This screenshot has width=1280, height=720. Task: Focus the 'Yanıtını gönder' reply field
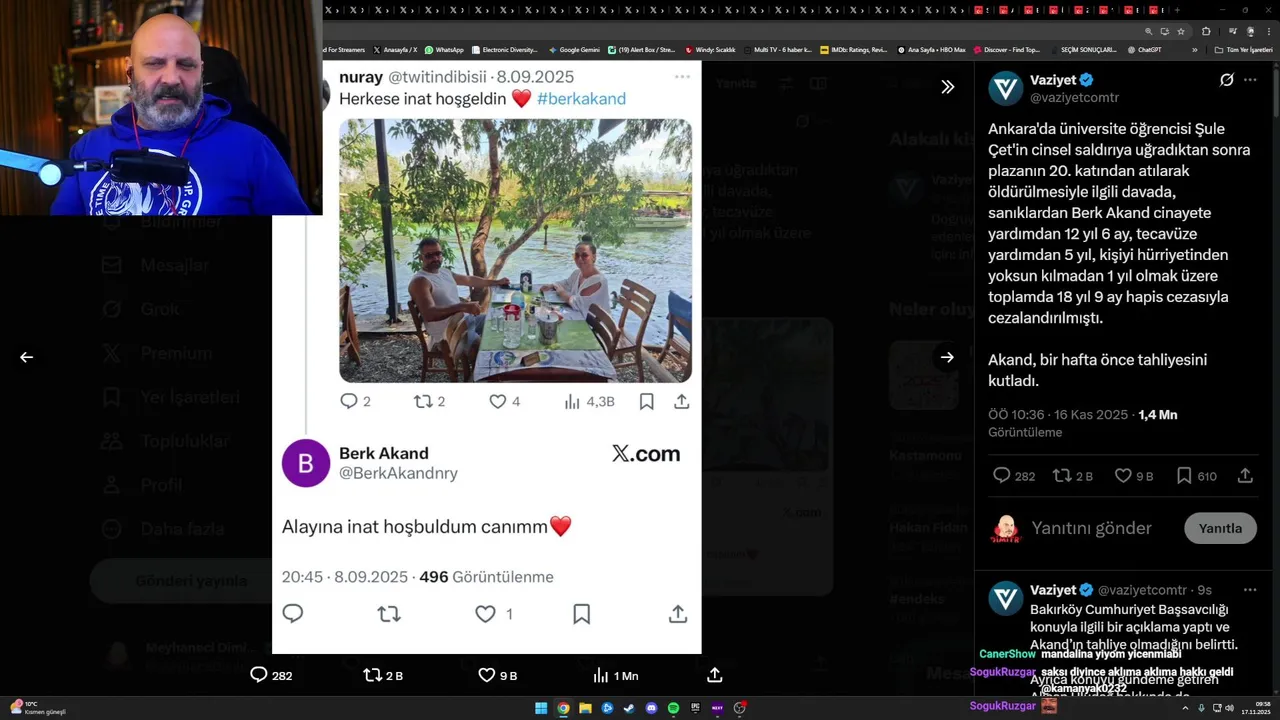pyautogui.click(x=1092, y=528)
